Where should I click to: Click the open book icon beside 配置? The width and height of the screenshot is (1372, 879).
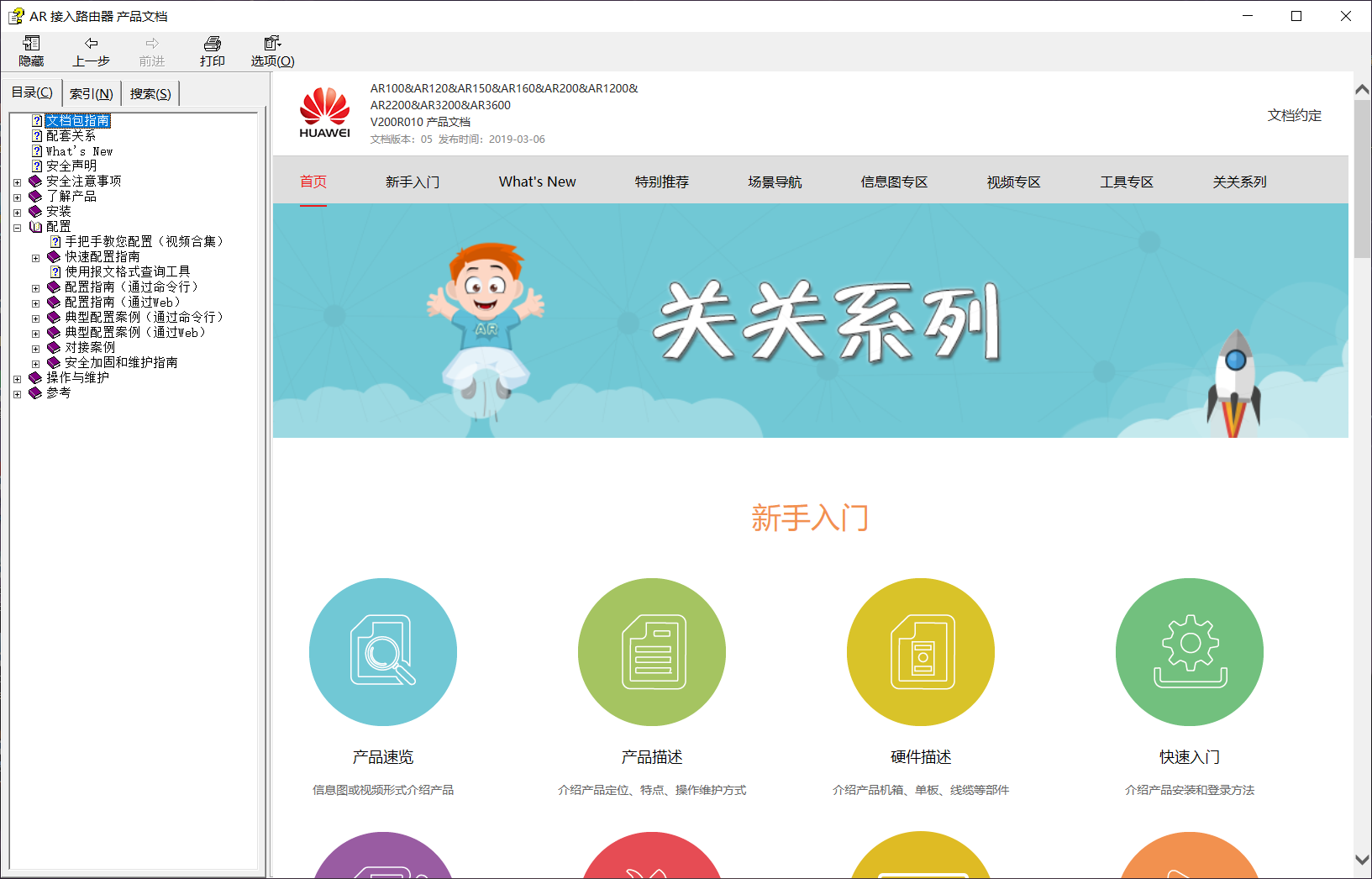pyautogui.click(x=35, y=227)
